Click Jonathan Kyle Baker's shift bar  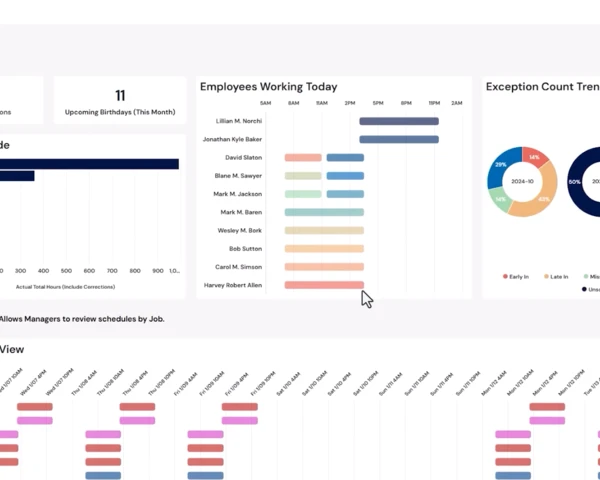coord(399,139)
